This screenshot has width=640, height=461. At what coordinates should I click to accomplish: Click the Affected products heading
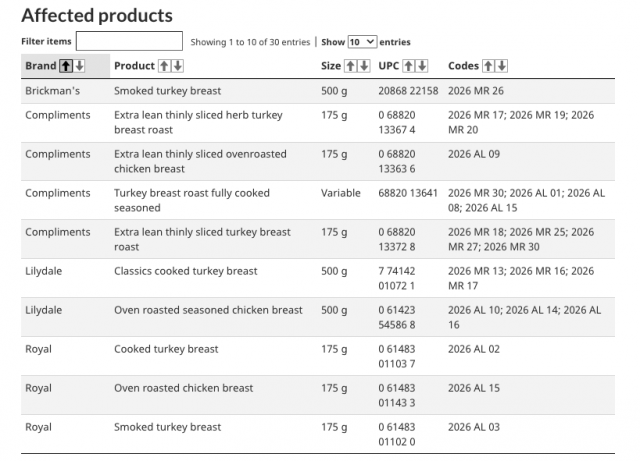coord(97,16)
